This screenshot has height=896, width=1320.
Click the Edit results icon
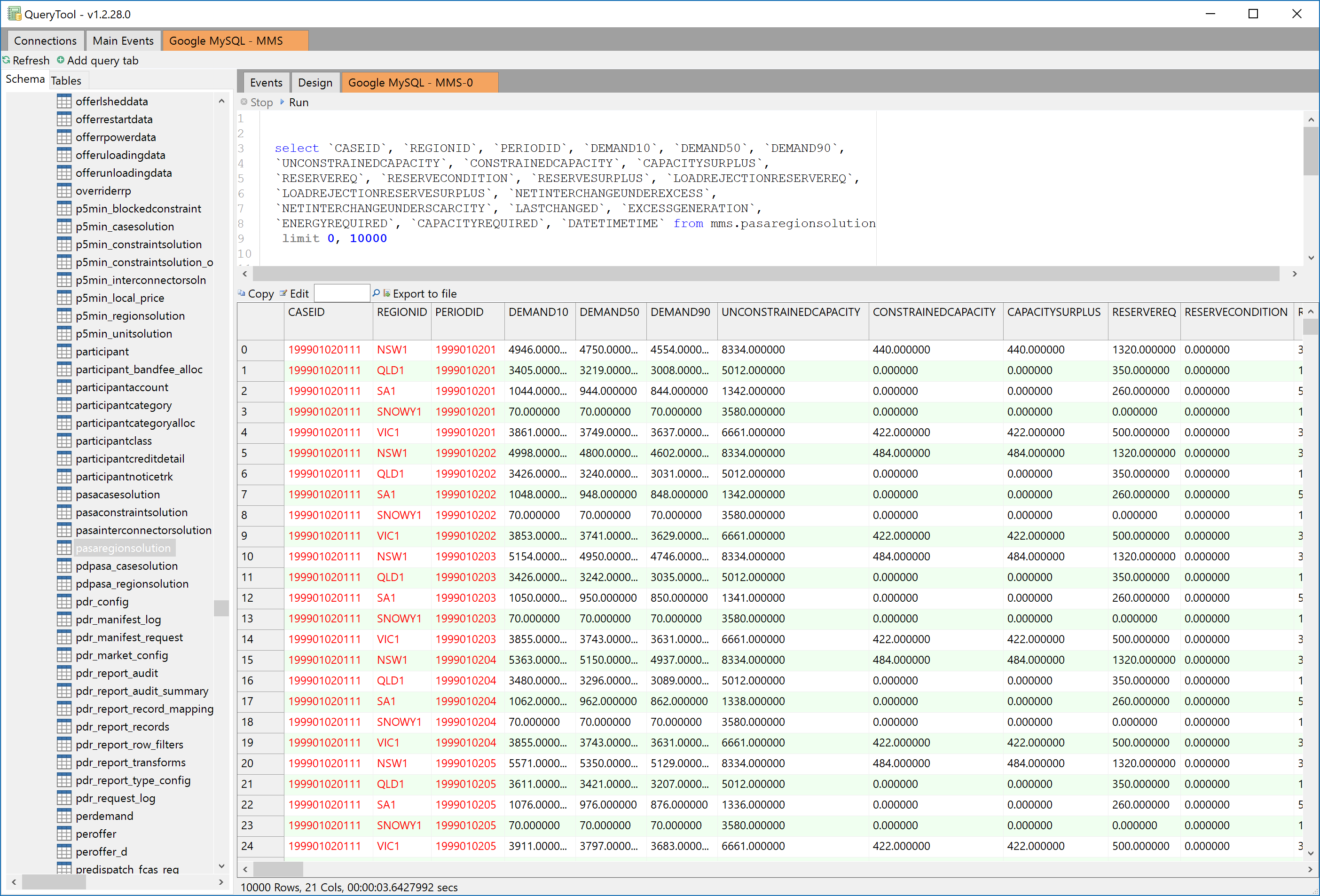pyautogui.click(x=283, y=293)
